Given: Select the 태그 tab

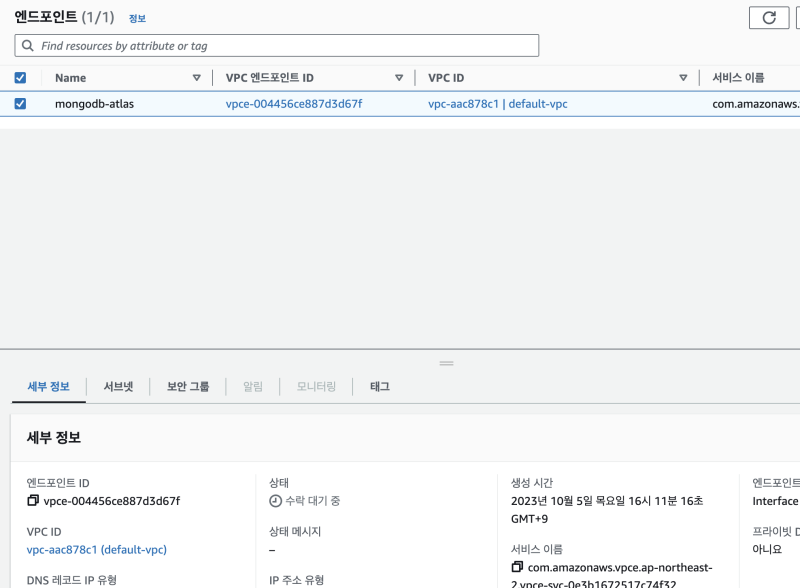Looking at the screenshot, I should pos(380,387).
